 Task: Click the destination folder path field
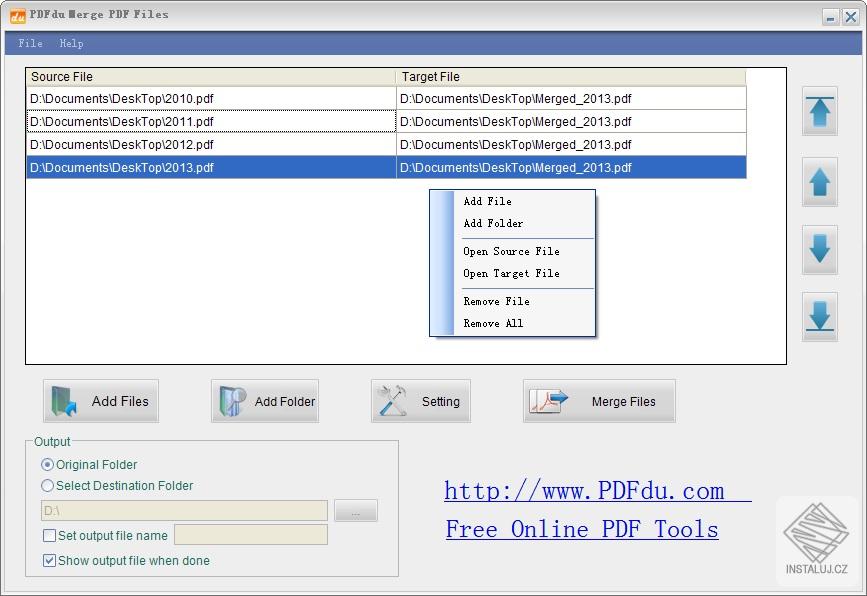[184, 511]
